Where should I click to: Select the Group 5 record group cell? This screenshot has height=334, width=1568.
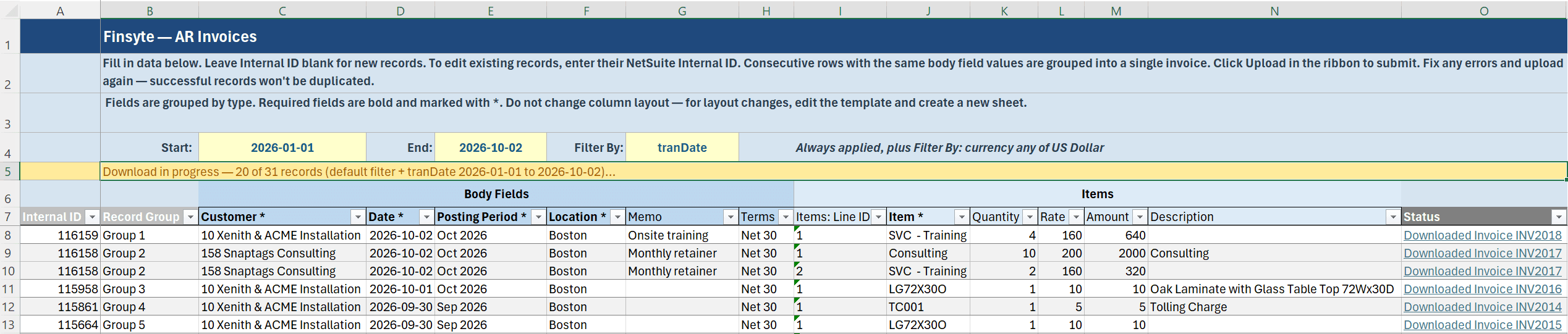tap(150, 325)
